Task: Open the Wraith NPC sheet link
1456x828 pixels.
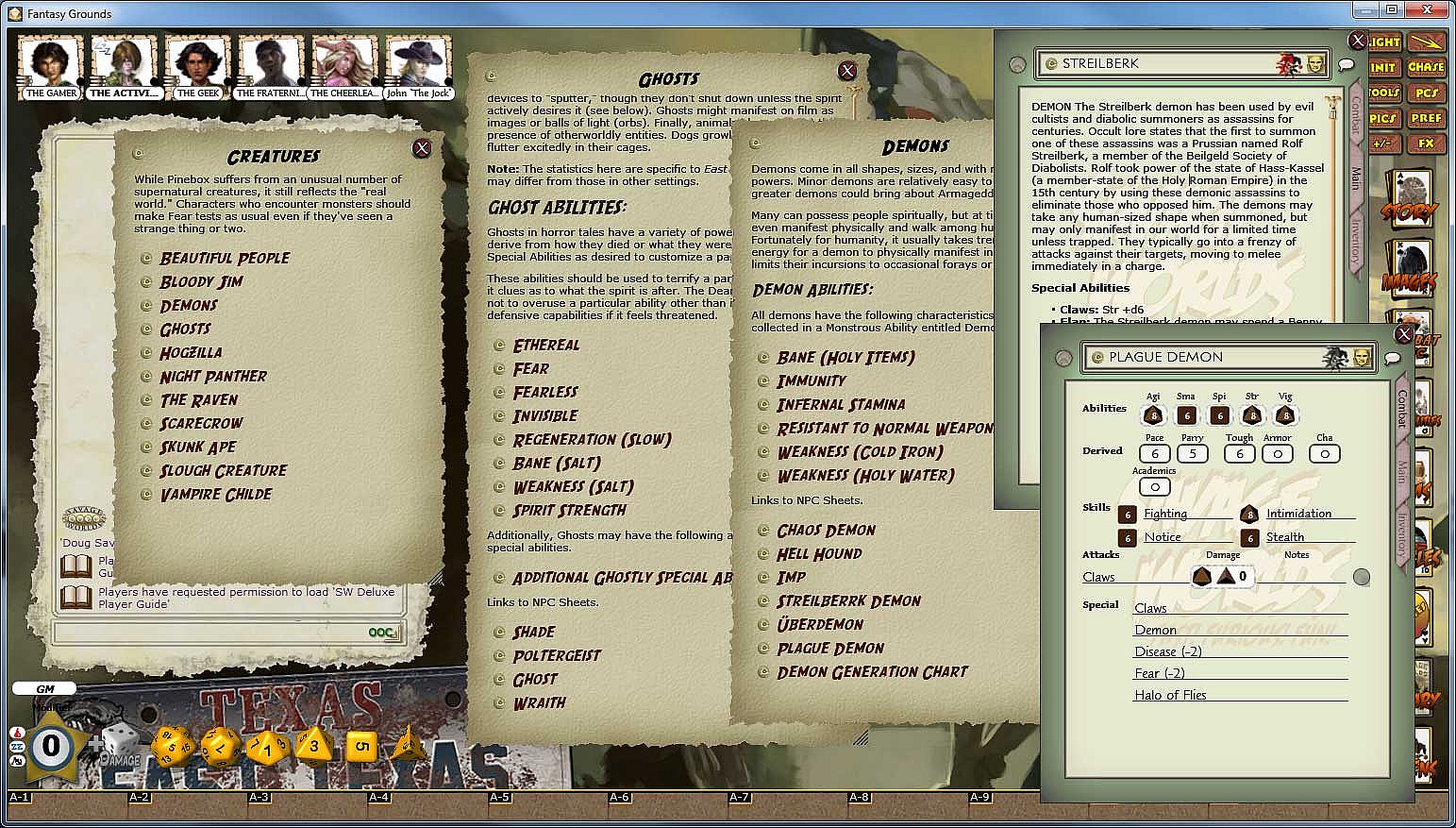Action: (539, 702)
